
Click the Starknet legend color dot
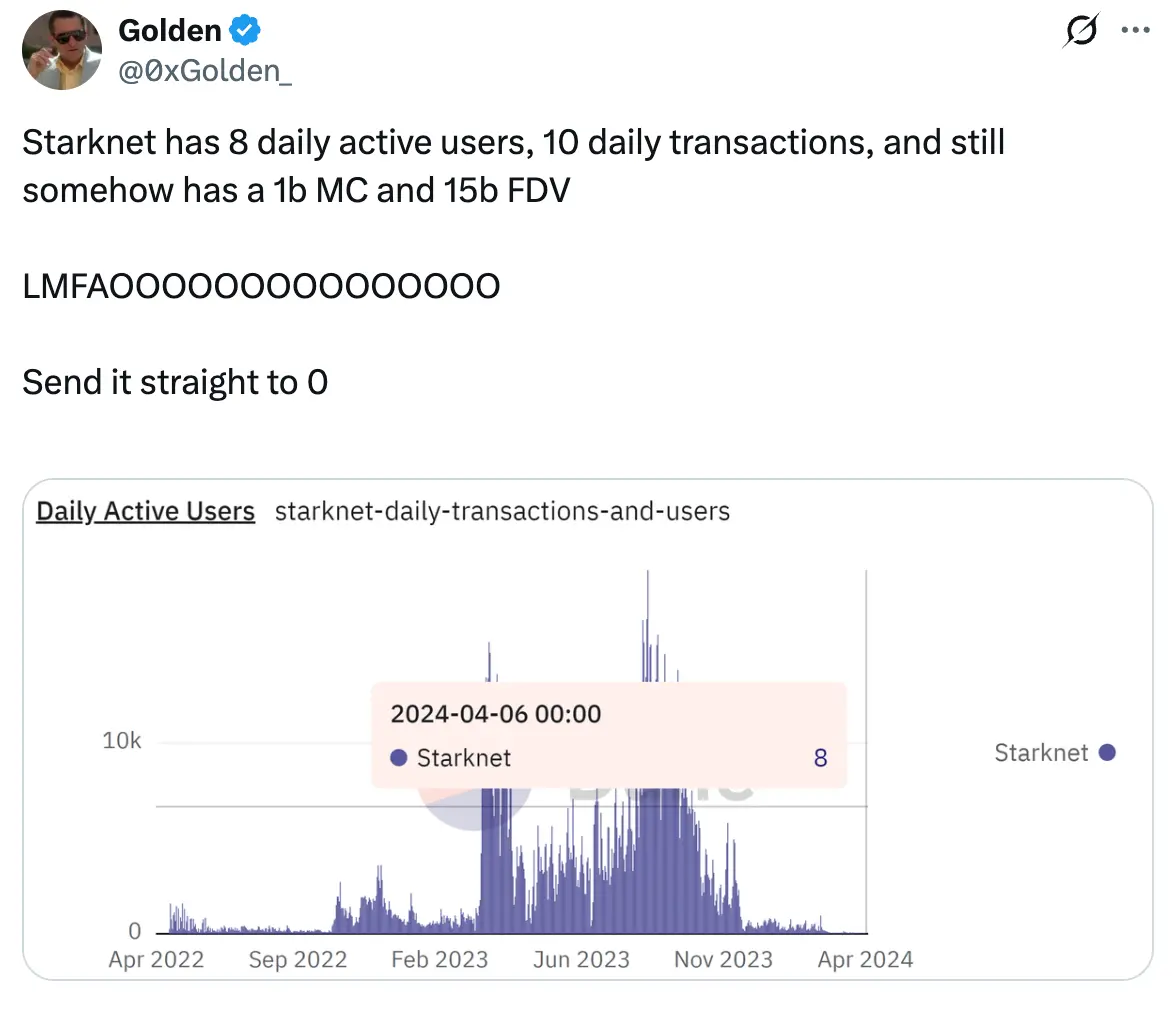[1107, 753]
